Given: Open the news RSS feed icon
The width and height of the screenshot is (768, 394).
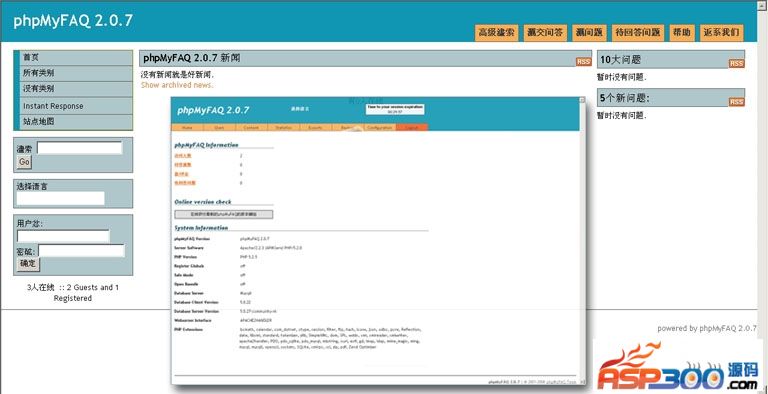Looking at the screenshot, I should pos(583,62).
